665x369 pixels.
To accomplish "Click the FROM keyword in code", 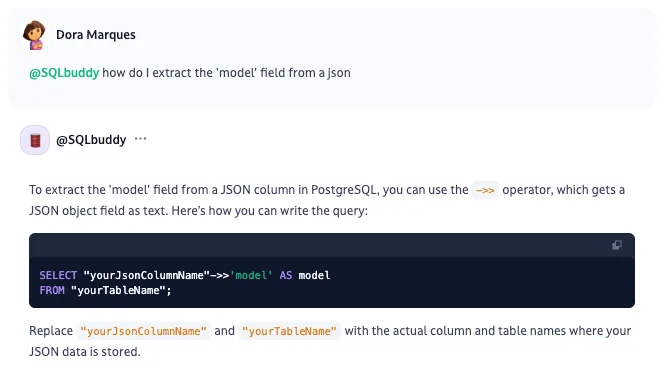I will point(52,291).
